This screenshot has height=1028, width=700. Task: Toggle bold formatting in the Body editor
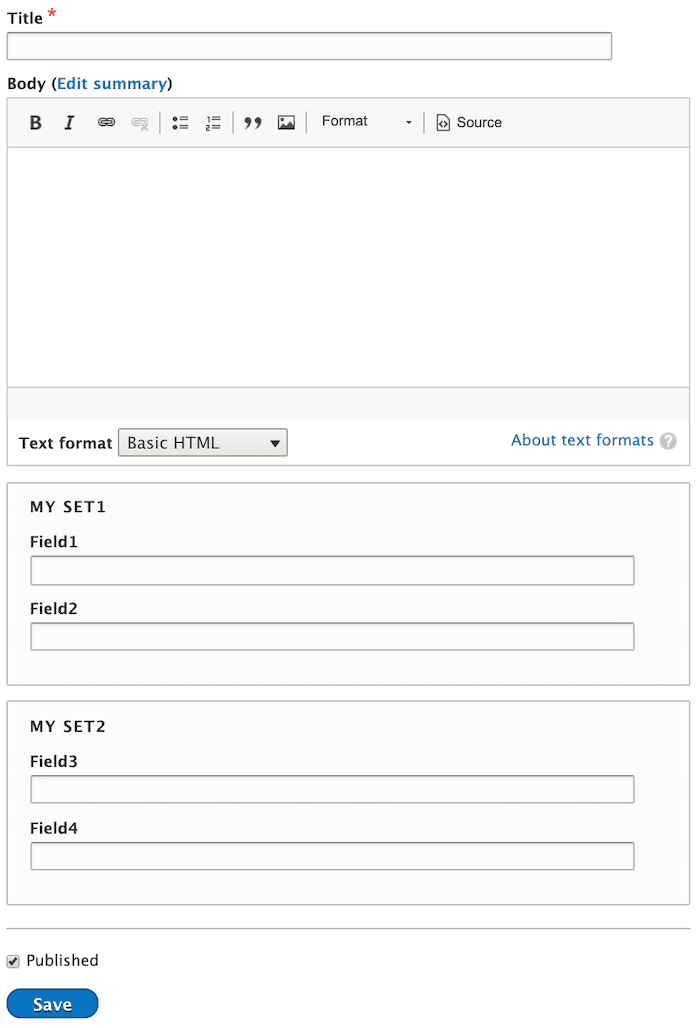[35, 122]
